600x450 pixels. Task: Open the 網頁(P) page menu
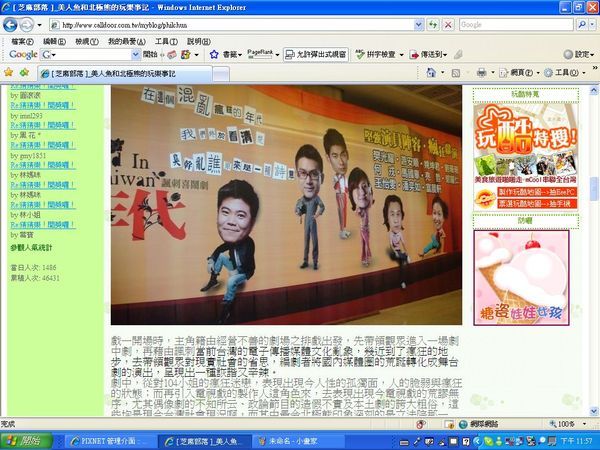point(519,72)
